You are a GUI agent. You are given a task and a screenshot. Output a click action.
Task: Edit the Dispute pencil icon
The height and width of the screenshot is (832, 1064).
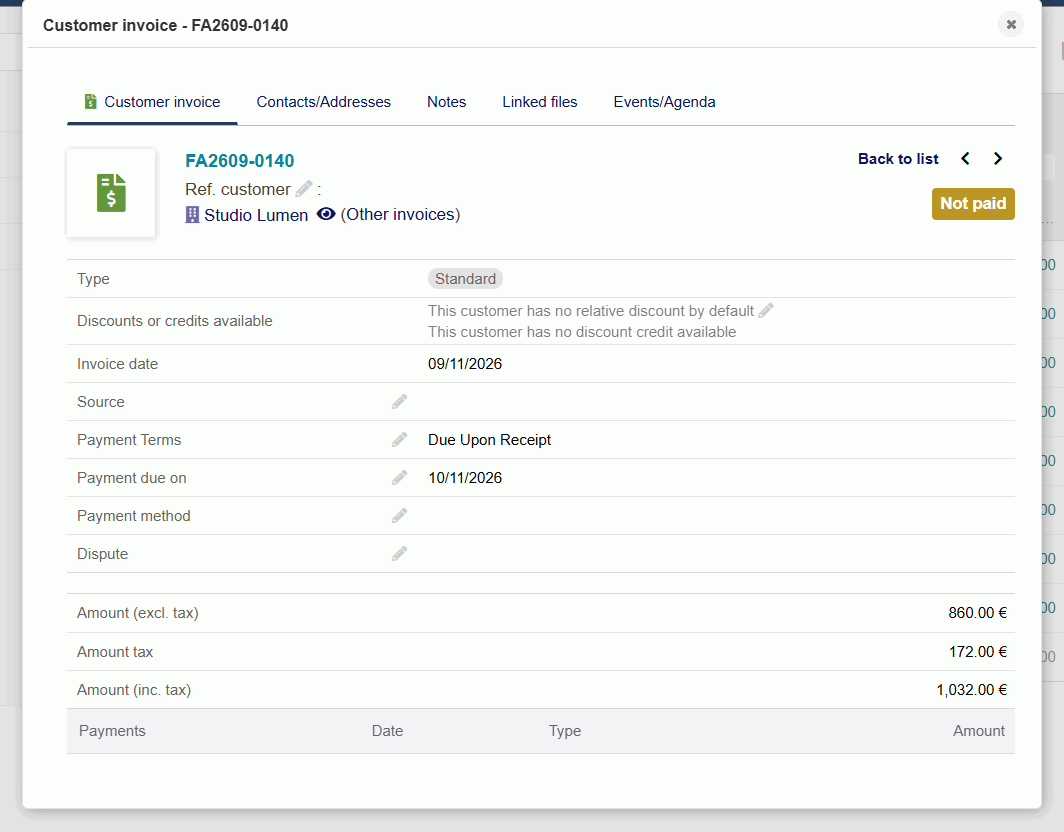pyautogui.click(x=400, y=554)
